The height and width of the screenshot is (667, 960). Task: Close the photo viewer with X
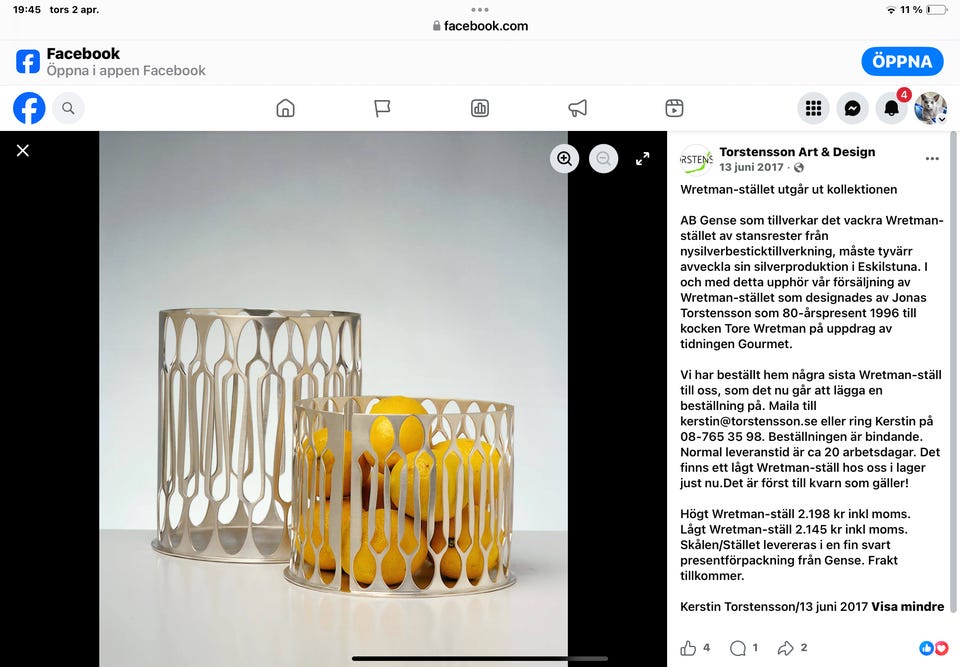pos(23,151)
